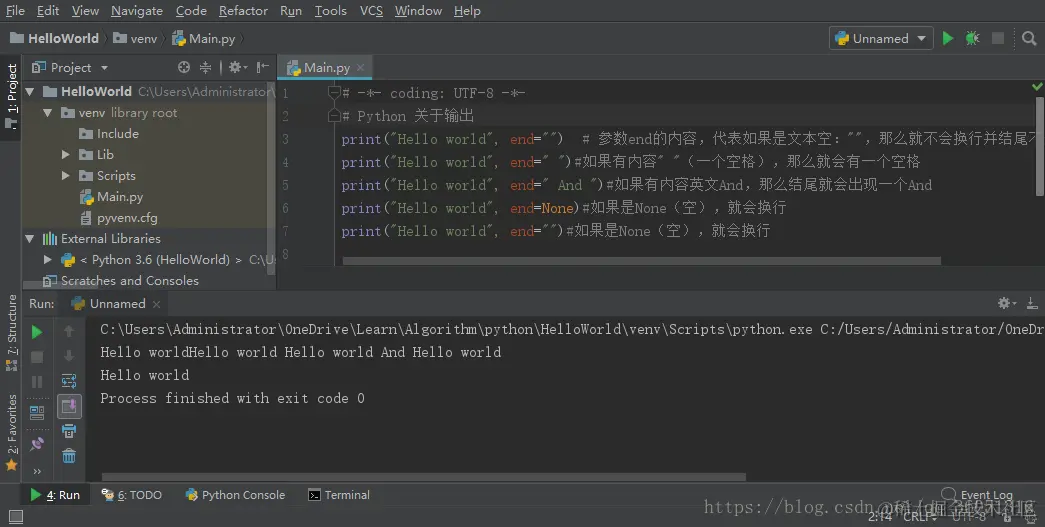Click the HelloWorld breadcrumb in the navigation bar
Viewport: 1045px width, 527px height.
tap(55, 39)
